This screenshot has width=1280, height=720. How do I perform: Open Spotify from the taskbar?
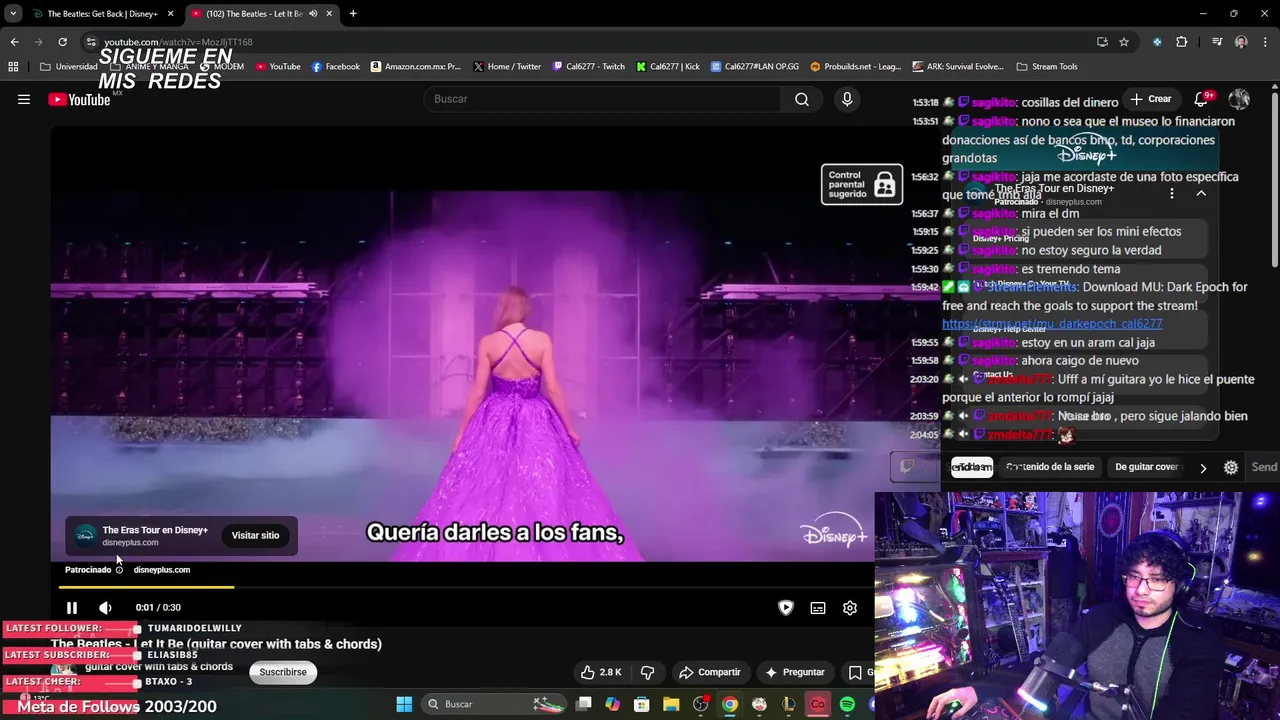coord(847,704)
